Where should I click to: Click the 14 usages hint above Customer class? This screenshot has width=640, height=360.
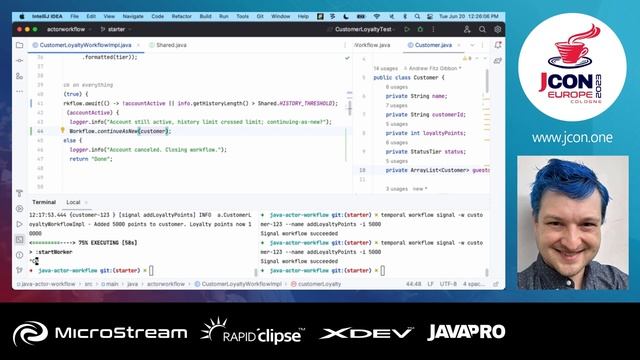click(x=386, y=69)
